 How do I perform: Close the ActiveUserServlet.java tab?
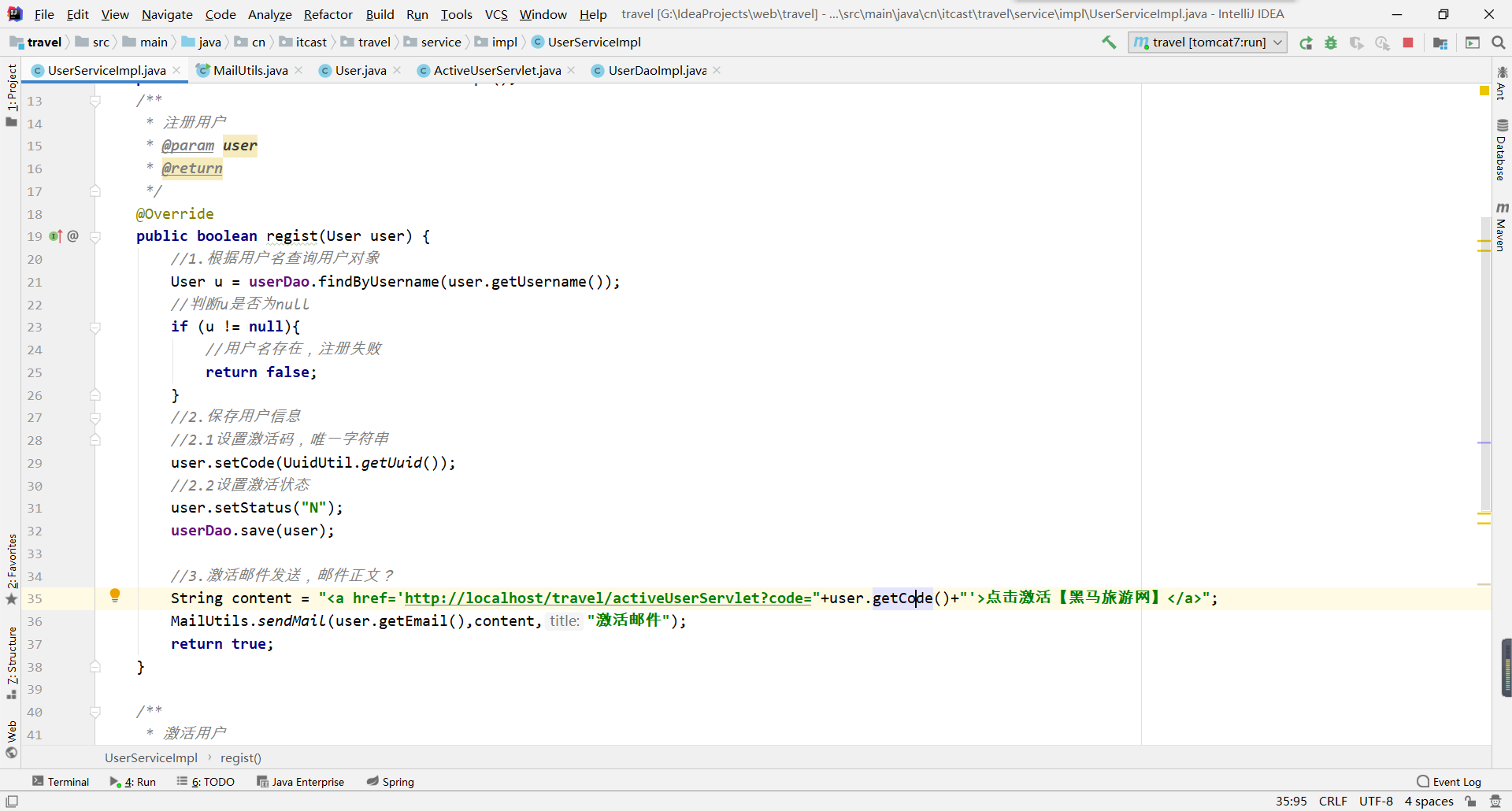pyautogui.click(x=571, y=70)
